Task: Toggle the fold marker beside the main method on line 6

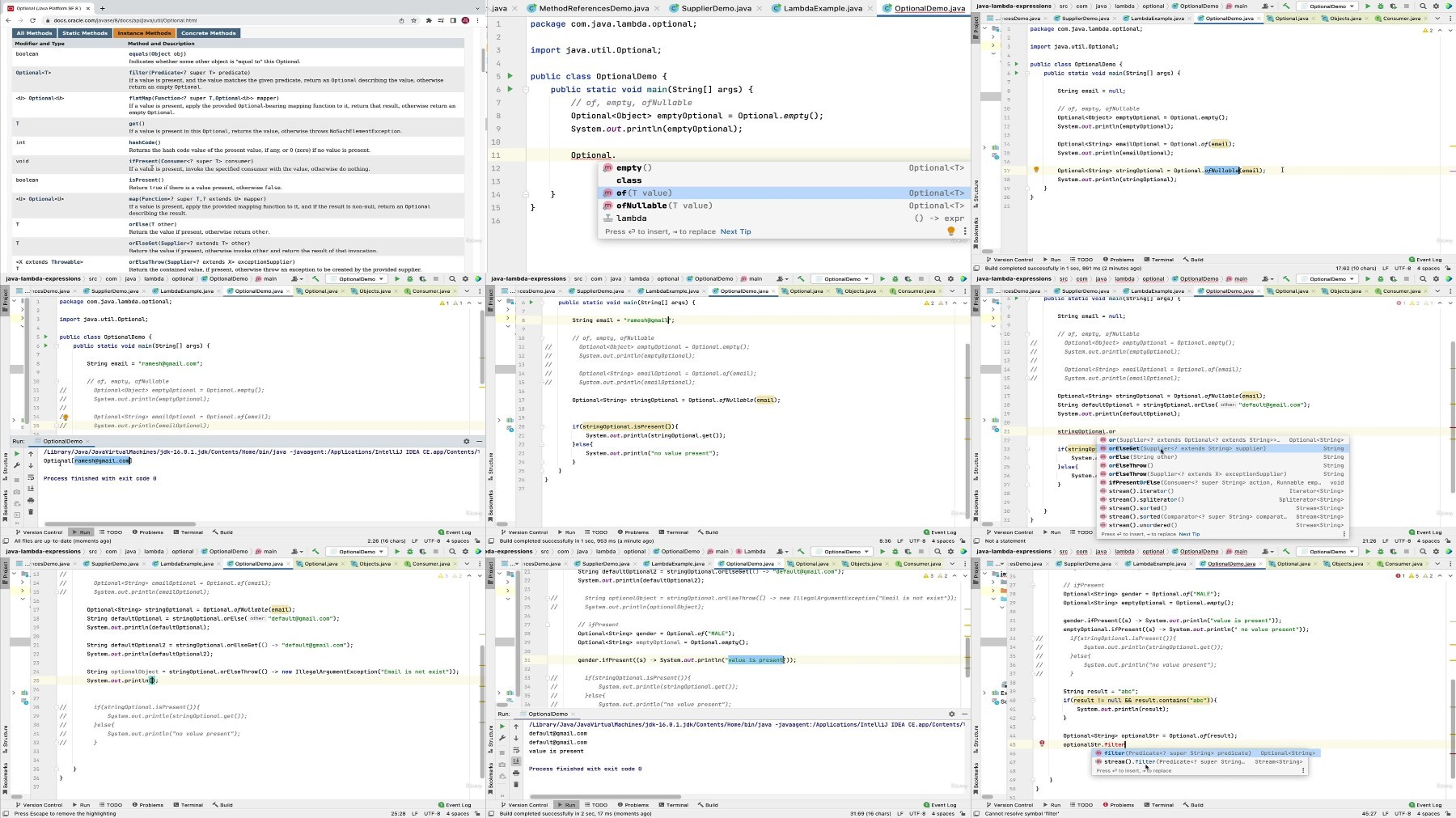Action: (x=525, y=89)
